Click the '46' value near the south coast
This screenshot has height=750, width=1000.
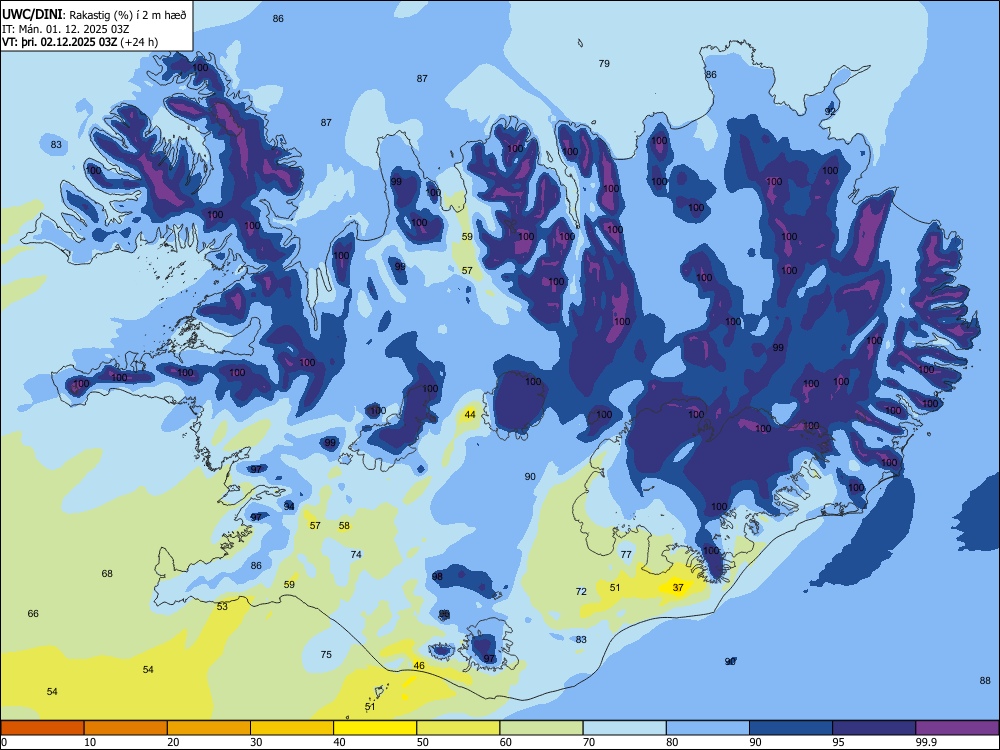(419, 666)
